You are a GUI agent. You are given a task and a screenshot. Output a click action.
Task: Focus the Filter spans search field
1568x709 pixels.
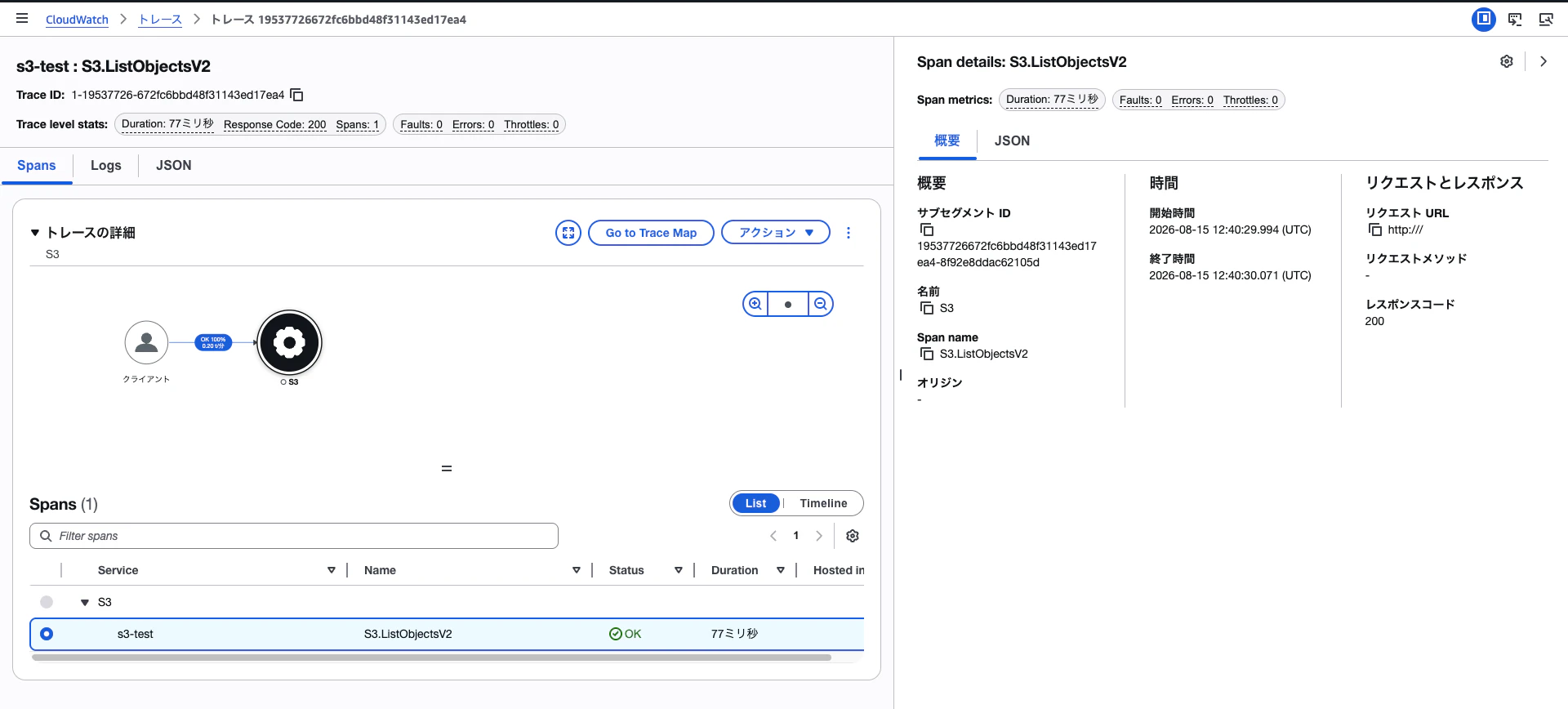(294, 536)
